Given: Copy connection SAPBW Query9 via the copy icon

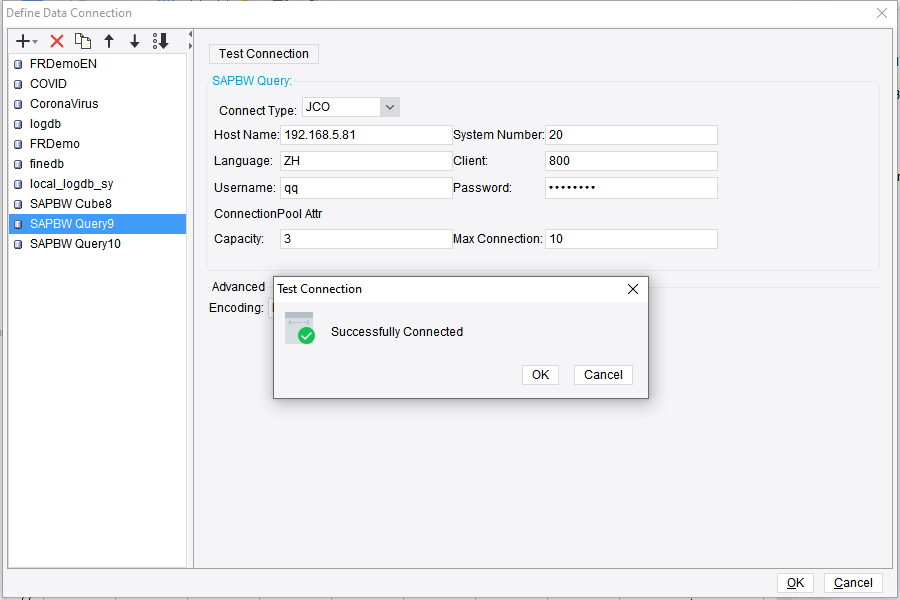Looking at the screenshot, I should [x=84, y=41].
